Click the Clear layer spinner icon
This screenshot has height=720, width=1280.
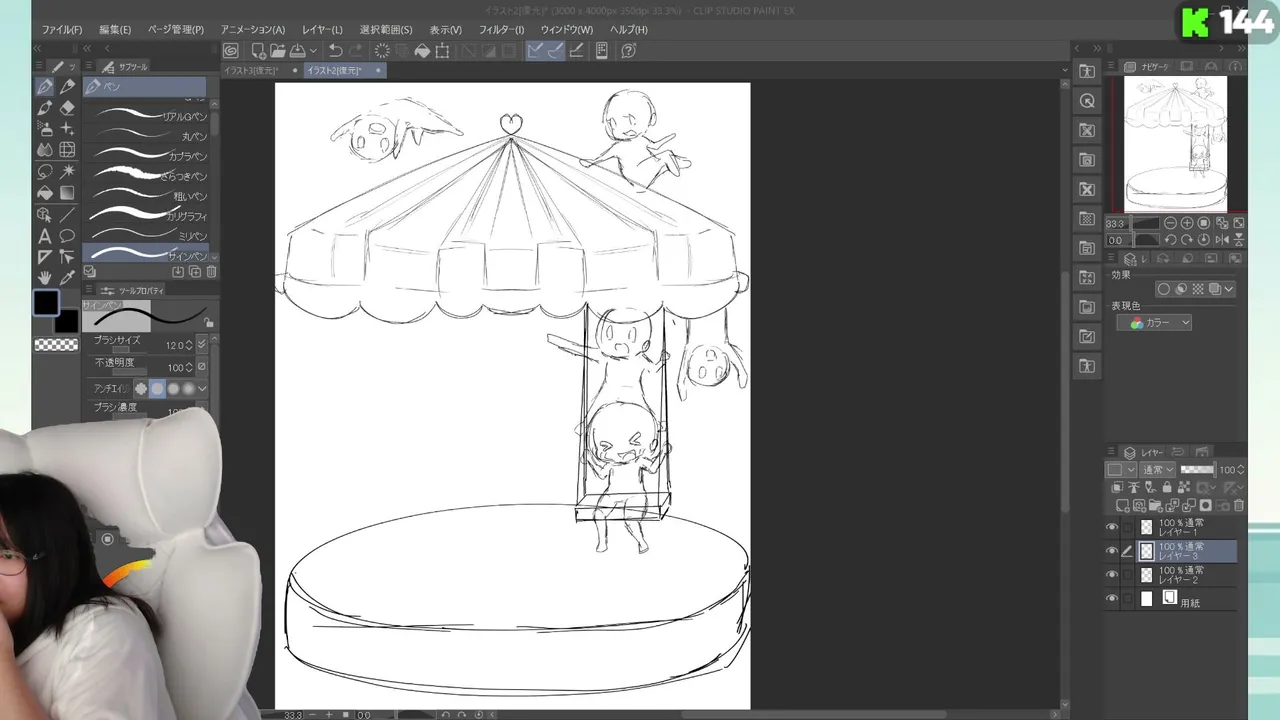tap(382, 51)
